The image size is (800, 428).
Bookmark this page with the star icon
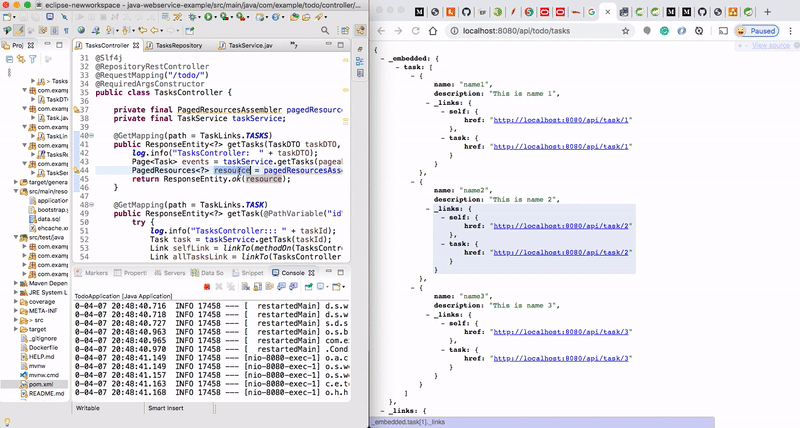pos(626,31)
